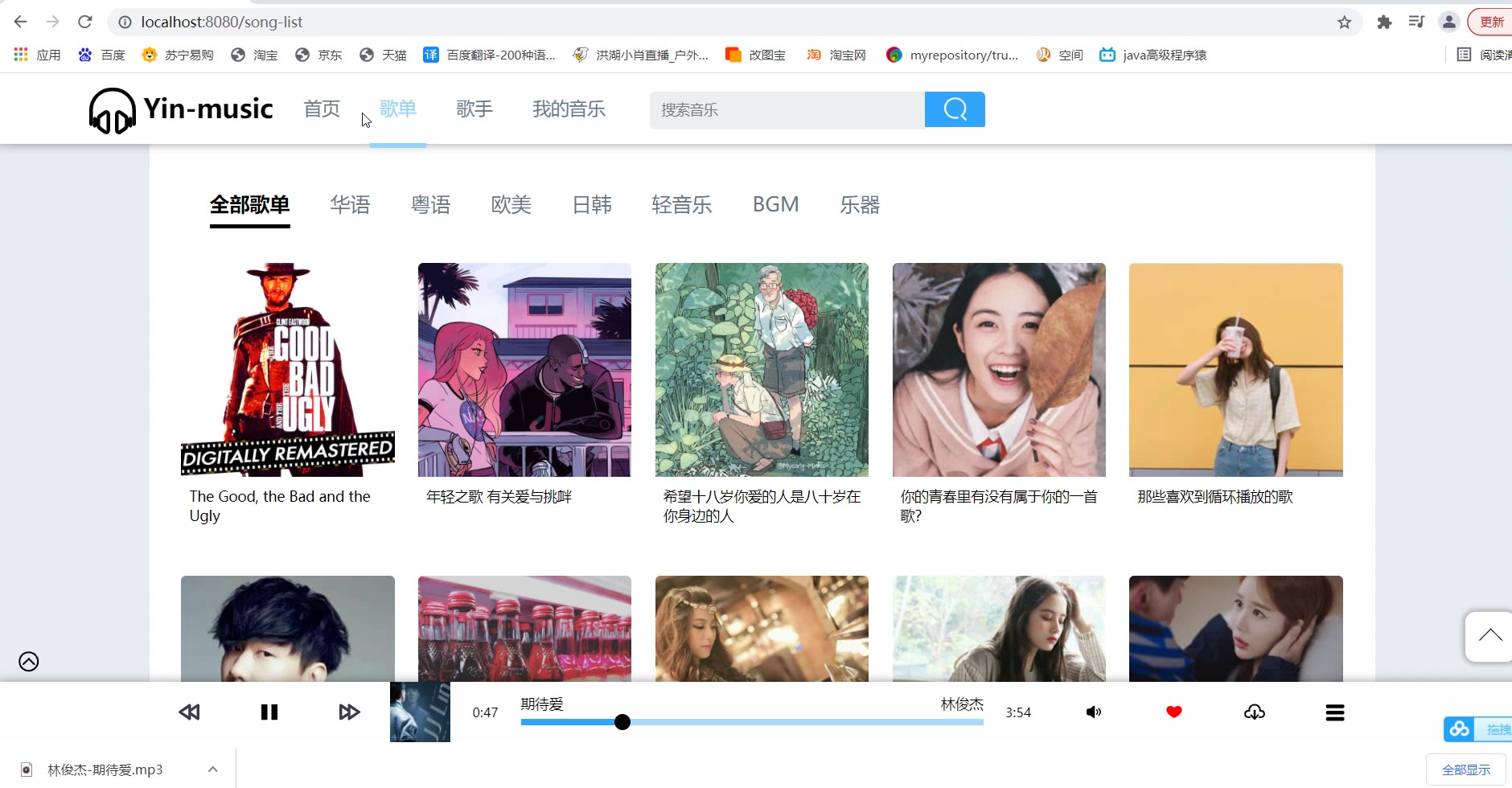Open the 天猫 bookmark
The width and height of the screenshot is (1512, 788).
click(383, 55)
